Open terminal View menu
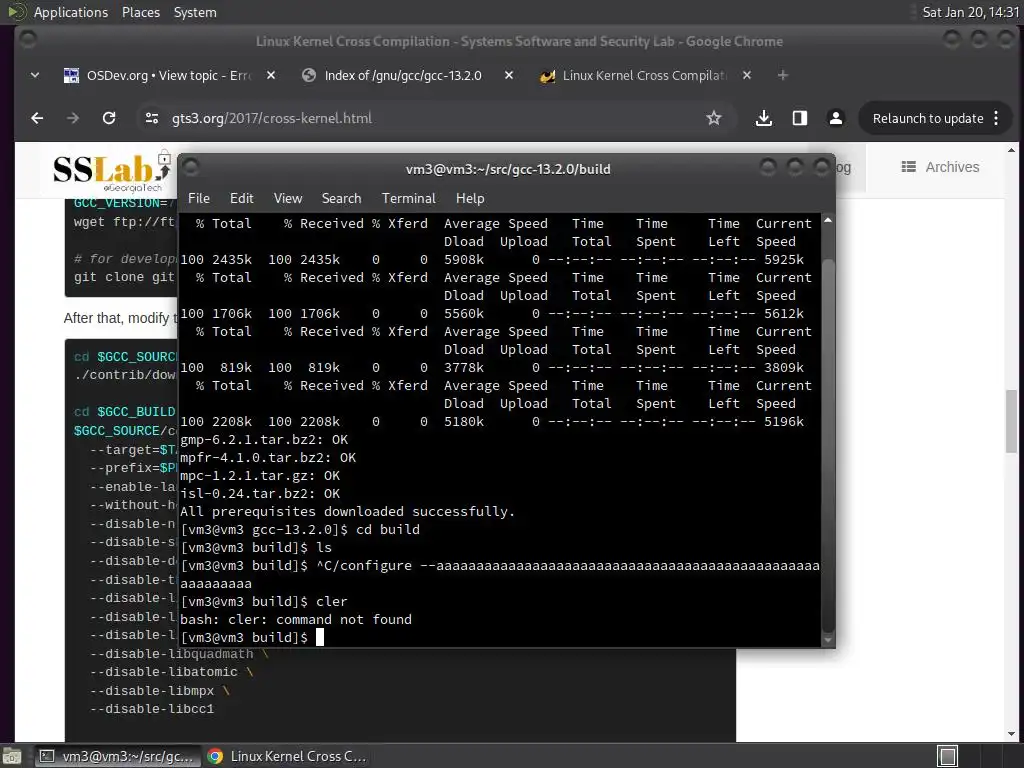 (287, 199)
